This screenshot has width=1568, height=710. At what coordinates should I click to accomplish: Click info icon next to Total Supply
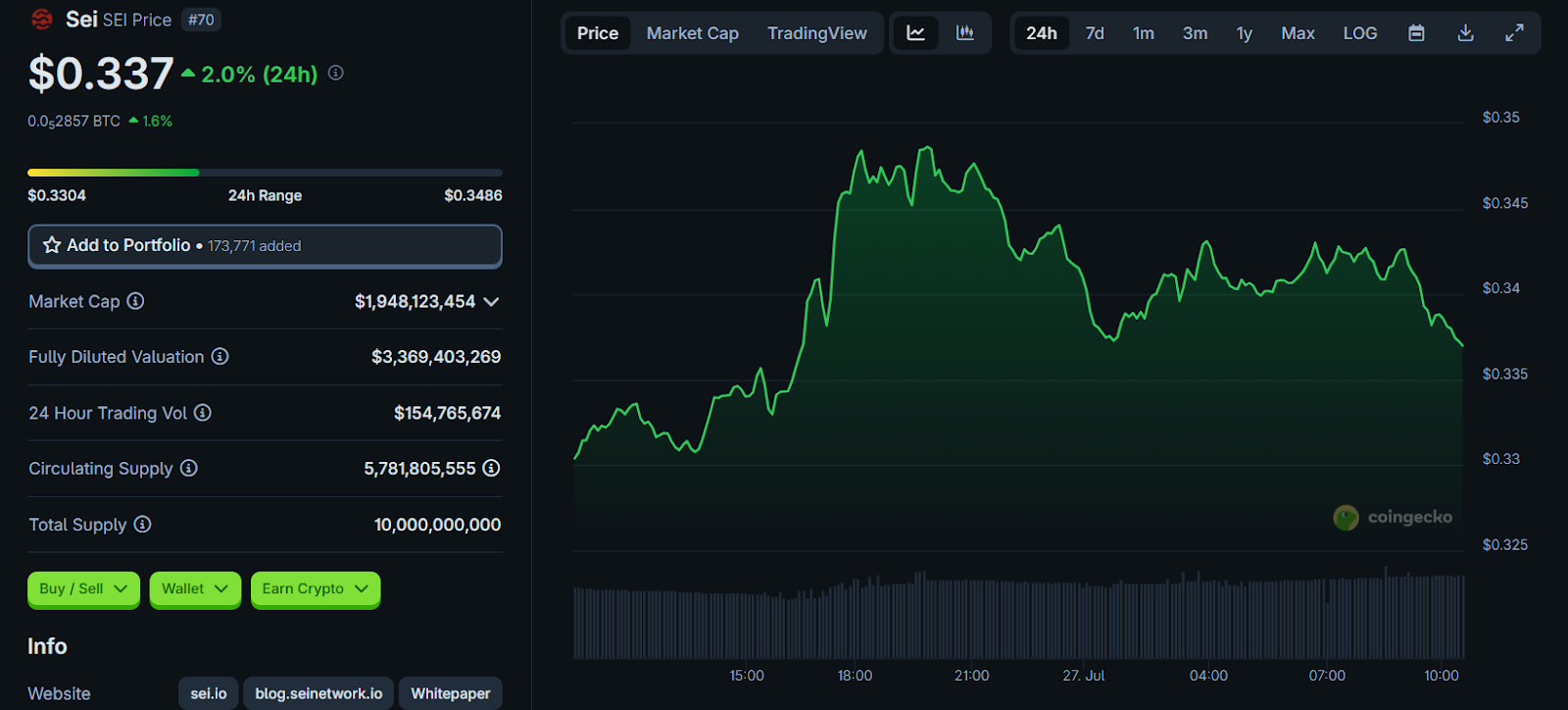143,525
